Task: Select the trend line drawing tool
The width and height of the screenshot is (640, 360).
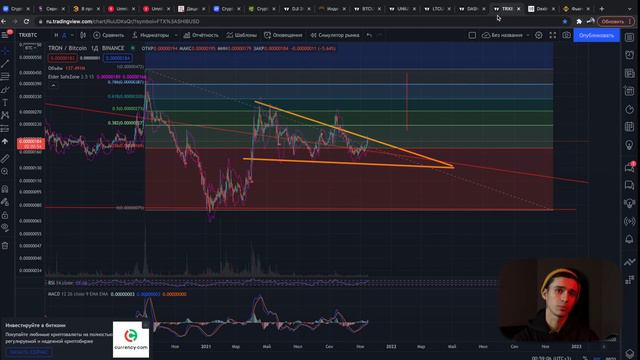Action: pos(5,64)
